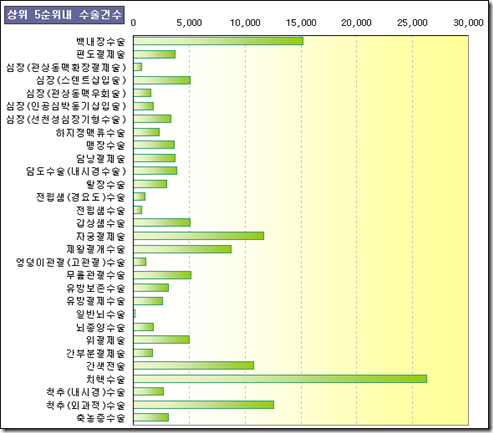Image resolution: width=493 pixels, height=433 pixels.
Task: Select the '전립샘수술' row label
Action: coord(100,210)
